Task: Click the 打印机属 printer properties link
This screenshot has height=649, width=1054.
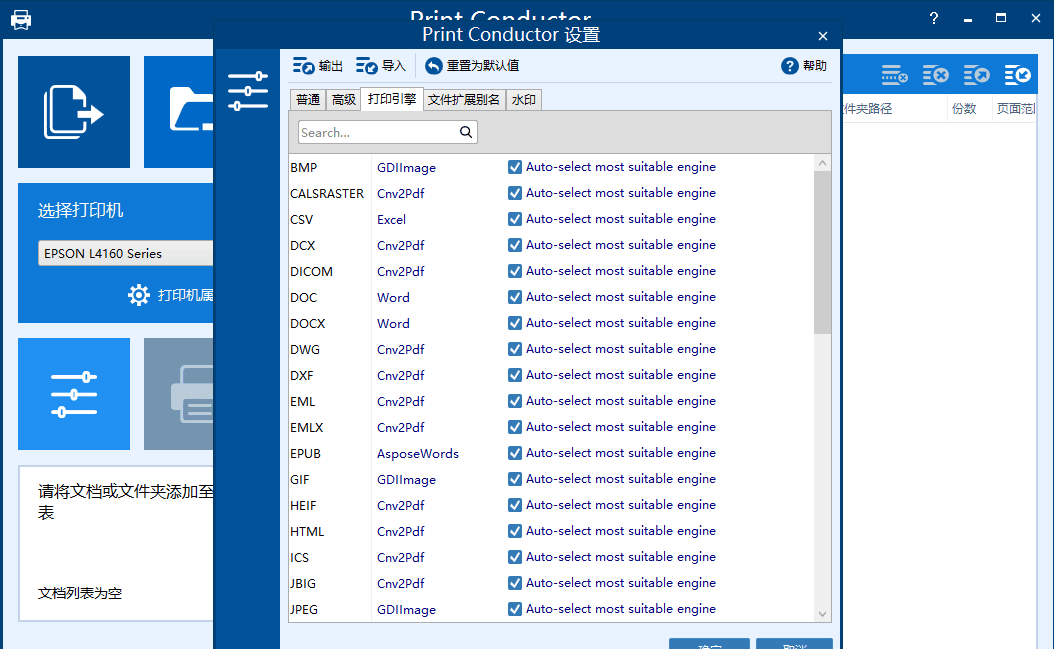Action: (186, 295)
